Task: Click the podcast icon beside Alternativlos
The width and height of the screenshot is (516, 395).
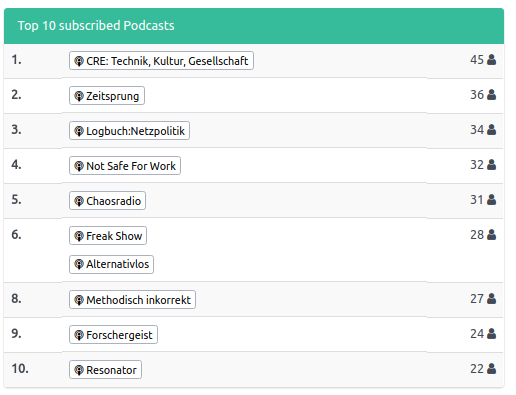Action: (79, 265)
